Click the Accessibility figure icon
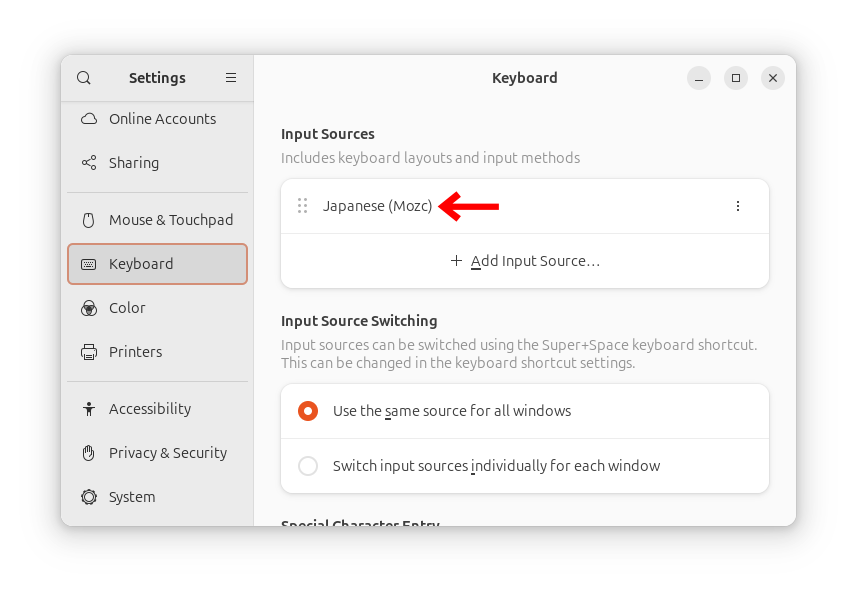Screen dimensions: 857x593 pyautogui.click(x=89, y=409)
